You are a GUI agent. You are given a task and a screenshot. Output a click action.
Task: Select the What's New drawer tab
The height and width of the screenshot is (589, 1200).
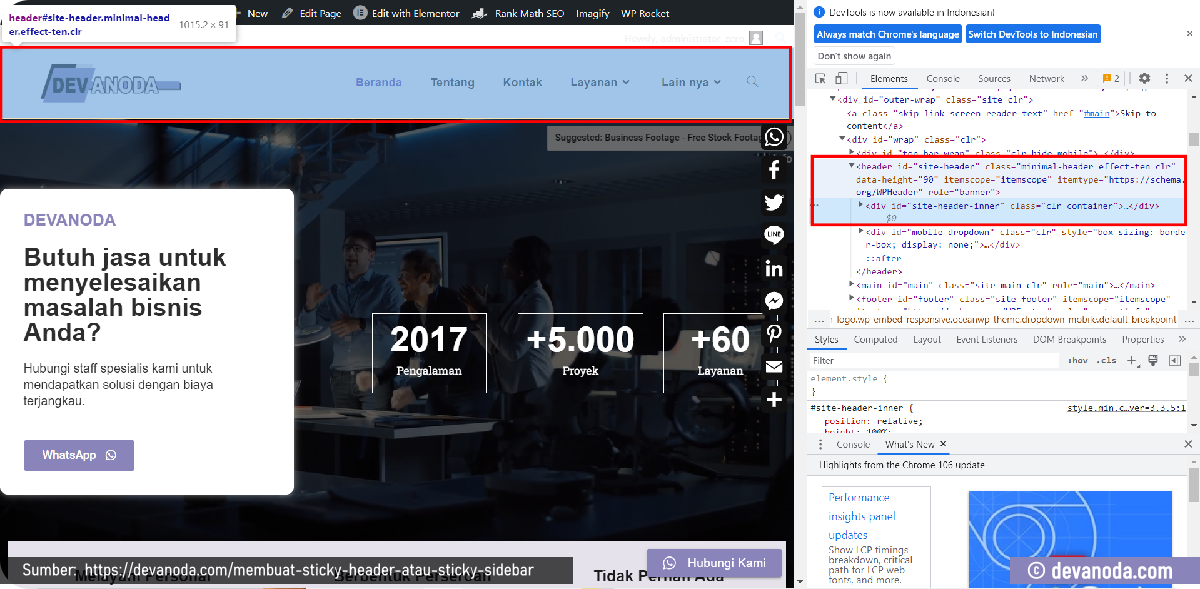coord(909,444)
